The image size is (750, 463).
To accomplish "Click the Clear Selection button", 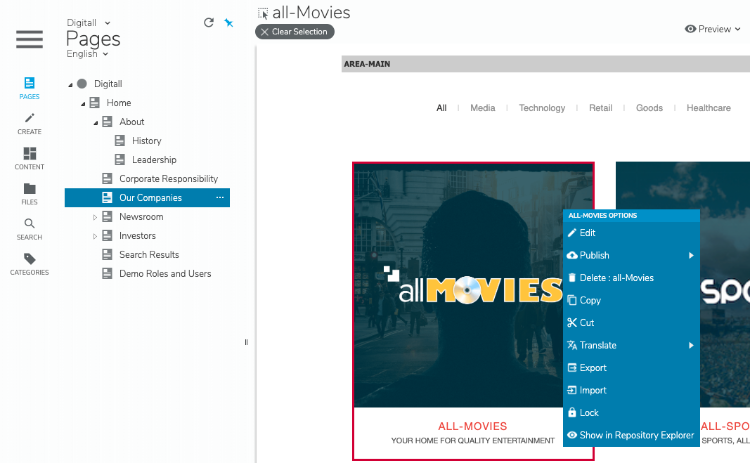I will (295, 32).
